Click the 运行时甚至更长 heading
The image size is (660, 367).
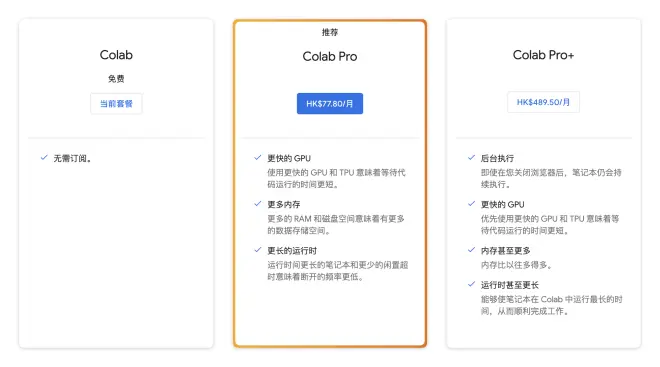point(510,285)
